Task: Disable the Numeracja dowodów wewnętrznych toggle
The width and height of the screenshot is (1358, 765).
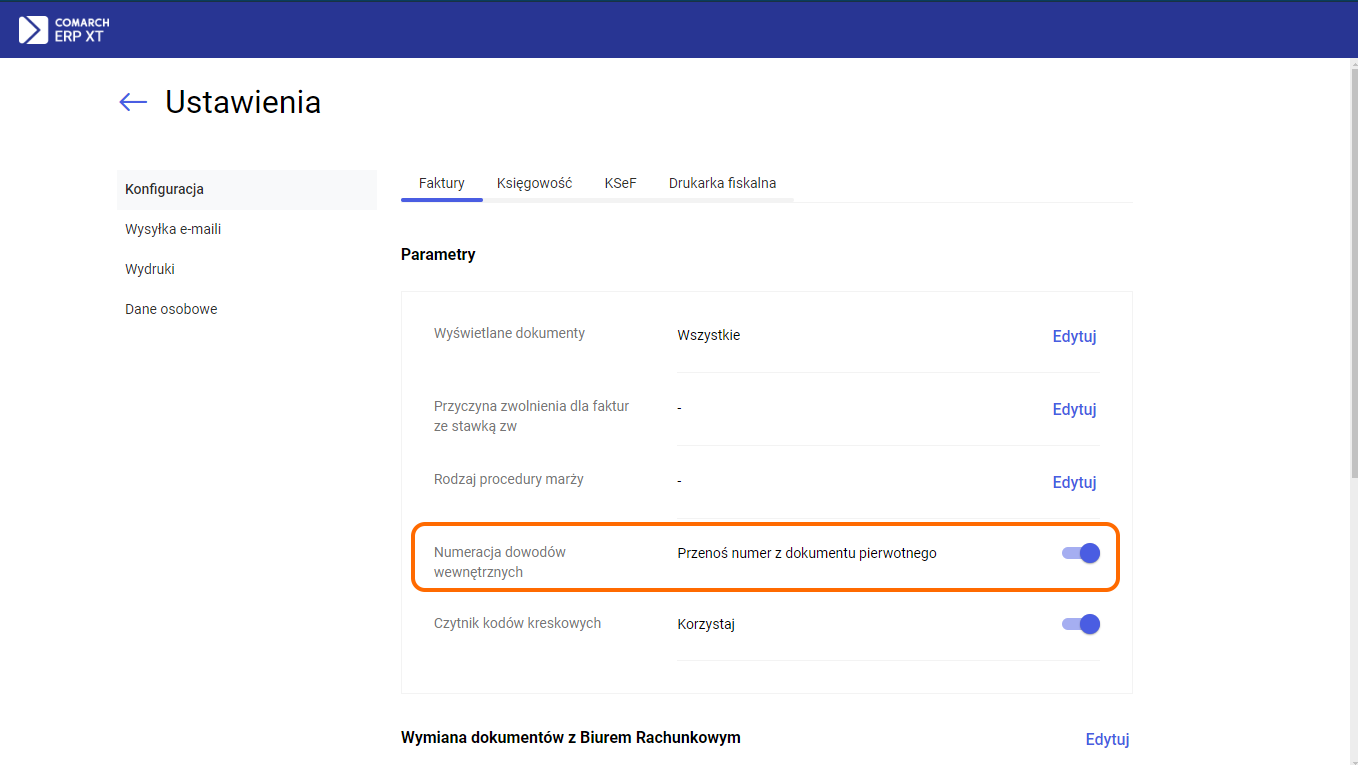Action: click(1081, 553)
